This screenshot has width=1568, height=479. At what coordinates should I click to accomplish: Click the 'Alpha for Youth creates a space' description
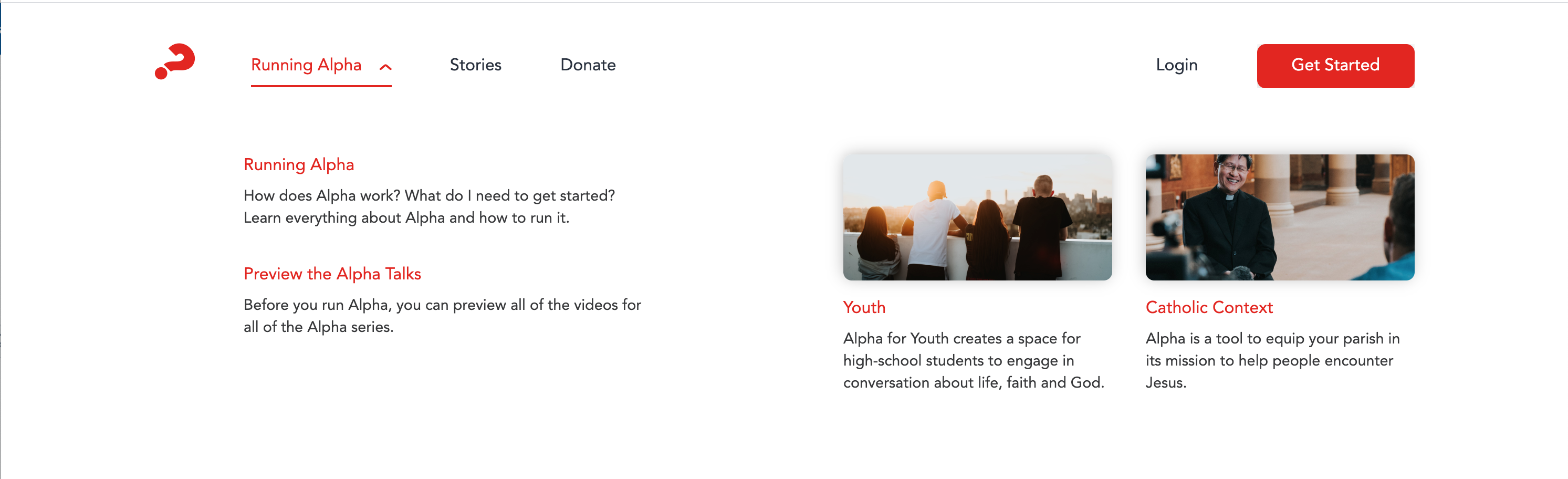973,360
